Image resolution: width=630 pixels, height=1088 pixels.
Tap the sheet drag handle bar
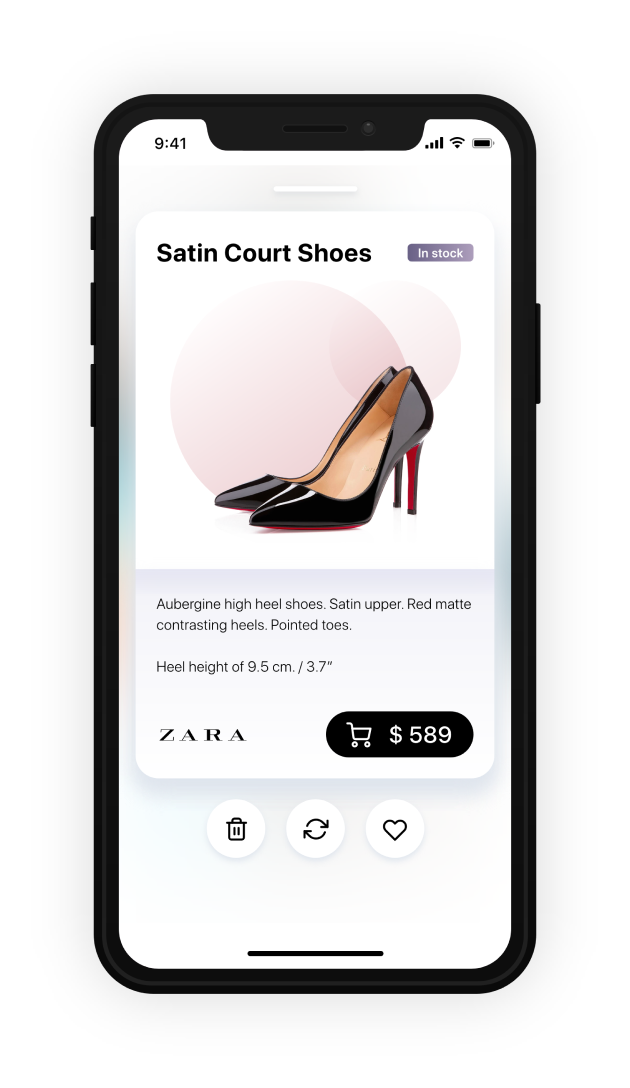coord(315,189)
